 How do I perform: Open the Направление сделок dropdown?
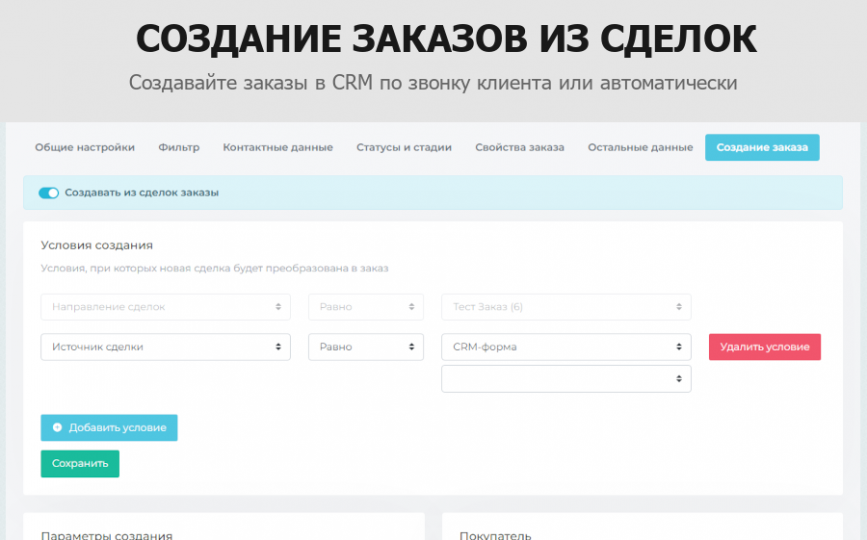[165, 307]
